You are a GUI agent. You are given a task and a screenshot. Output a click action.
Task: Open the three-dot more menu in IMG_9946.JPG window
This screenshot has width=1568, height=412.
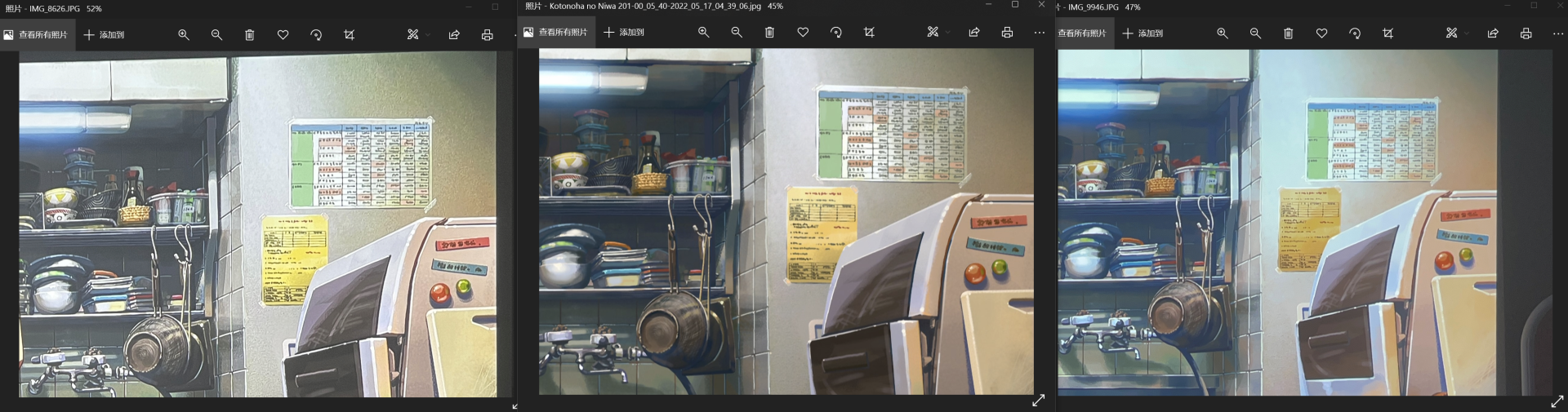point(1557,33)
